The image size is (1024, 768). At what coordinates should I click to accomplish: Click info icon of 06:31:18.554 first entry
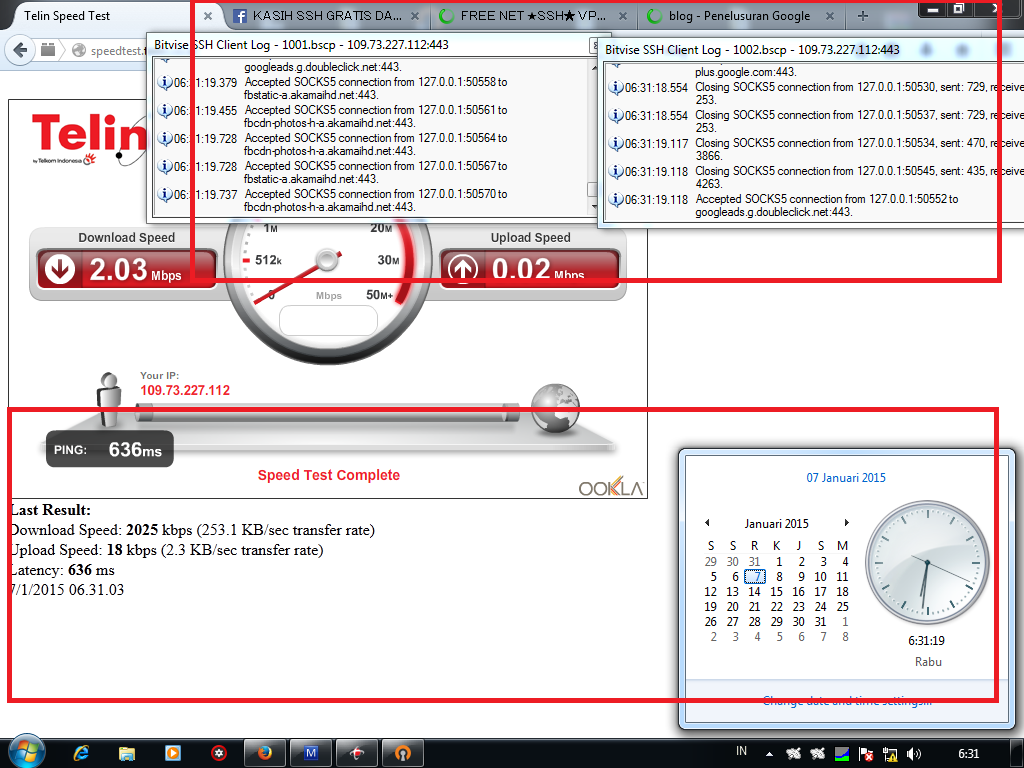point(616,88)
